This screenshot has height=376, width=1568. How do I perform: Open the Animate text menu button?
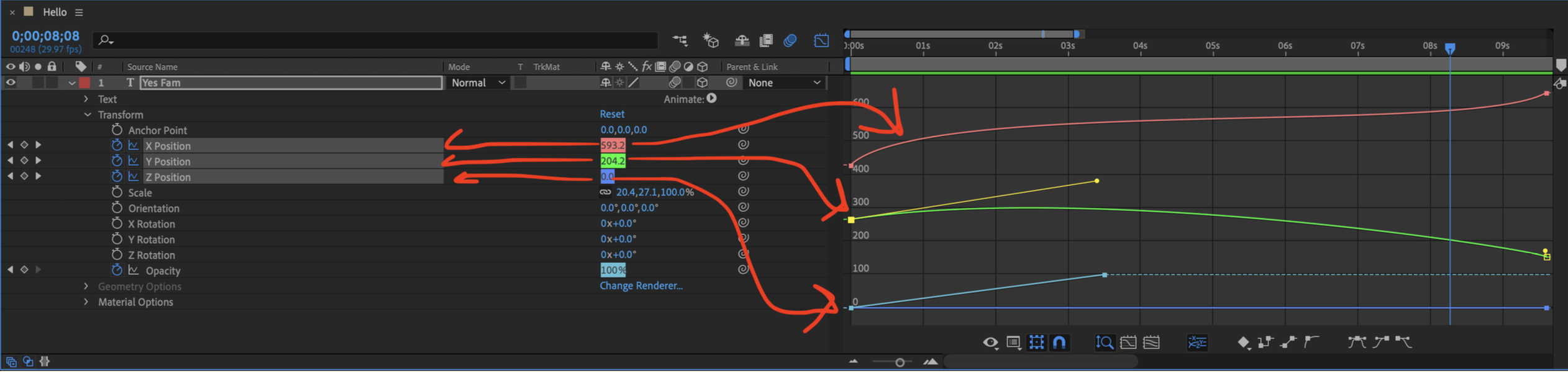(x=711, y=98)
